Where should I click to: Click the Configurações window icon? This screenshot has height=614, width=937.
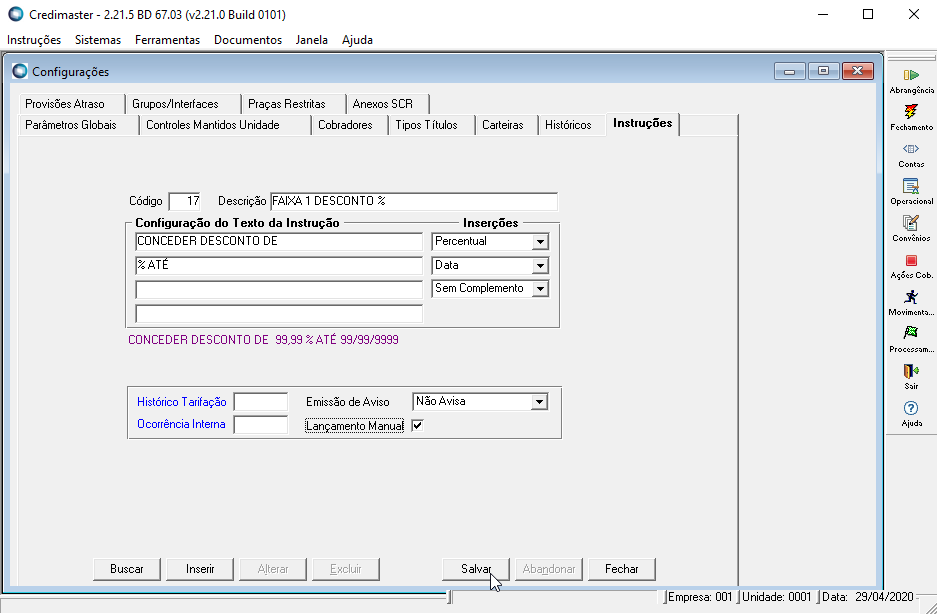[20, 71]
